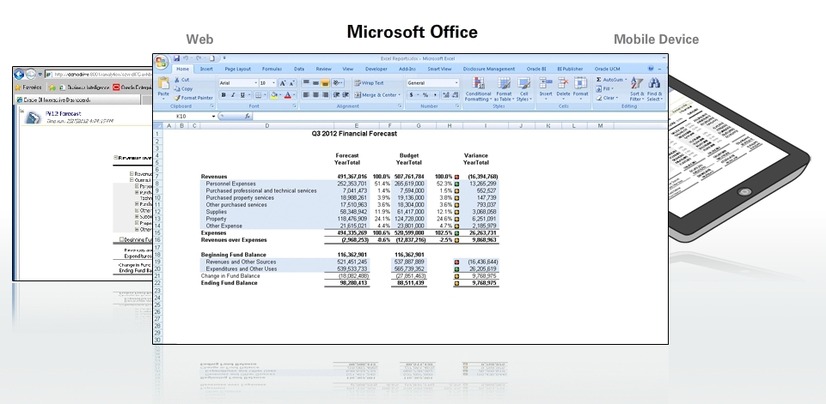Toggle Bold formatting

[223, 95]
